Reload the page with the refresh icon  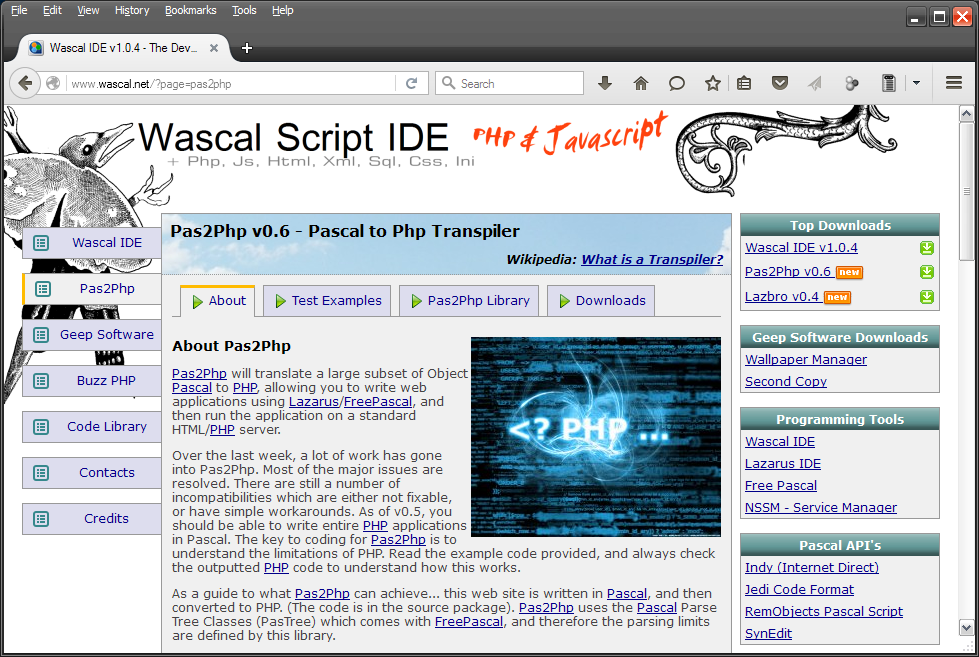pyautogui.click(x=412, y=83)
